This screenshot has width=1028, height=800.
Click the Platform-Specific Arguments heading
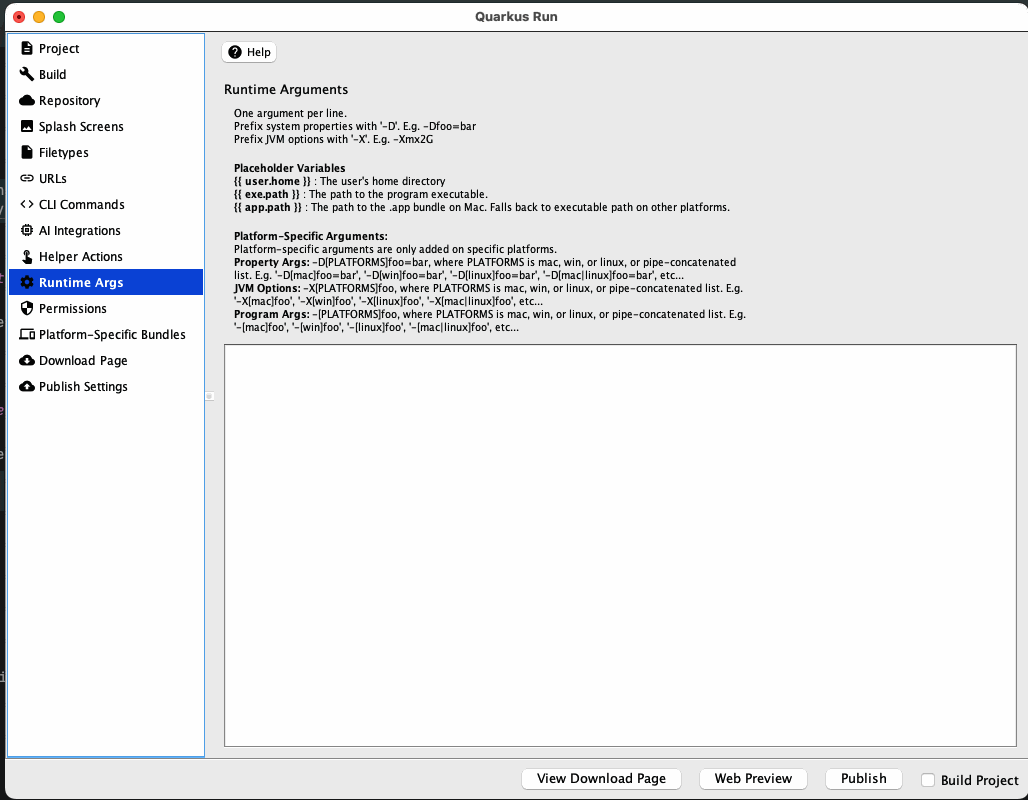click(311, 236)
